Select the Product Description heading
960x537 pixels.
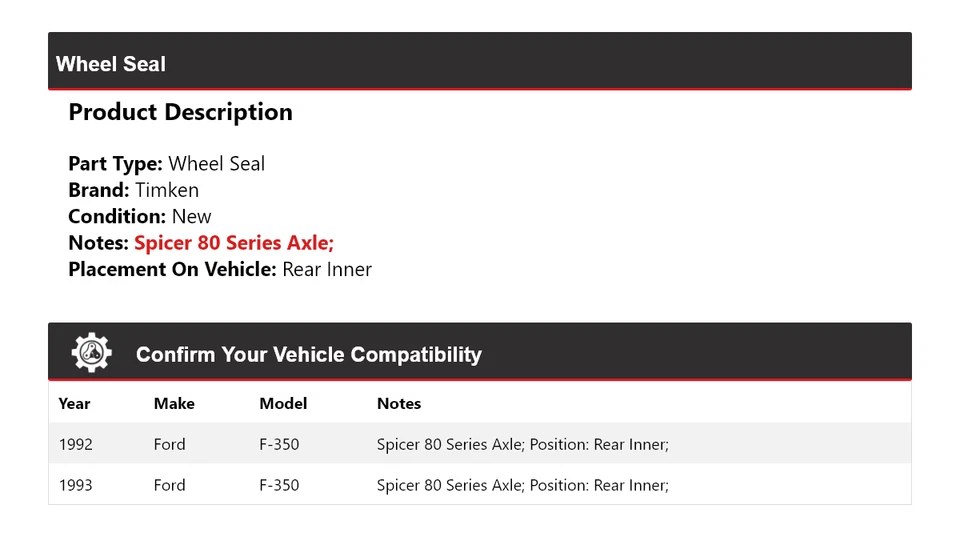pyautogui.click(x=180, y=112)
